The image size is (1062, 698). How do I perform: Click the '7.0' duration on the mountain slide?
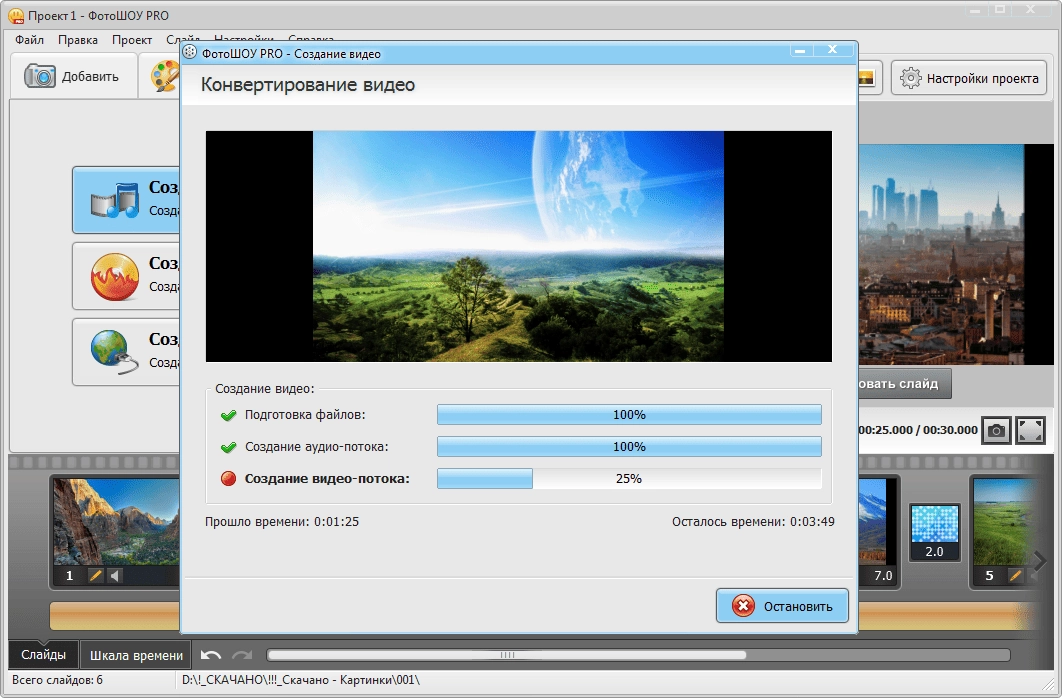click(883, 575)
